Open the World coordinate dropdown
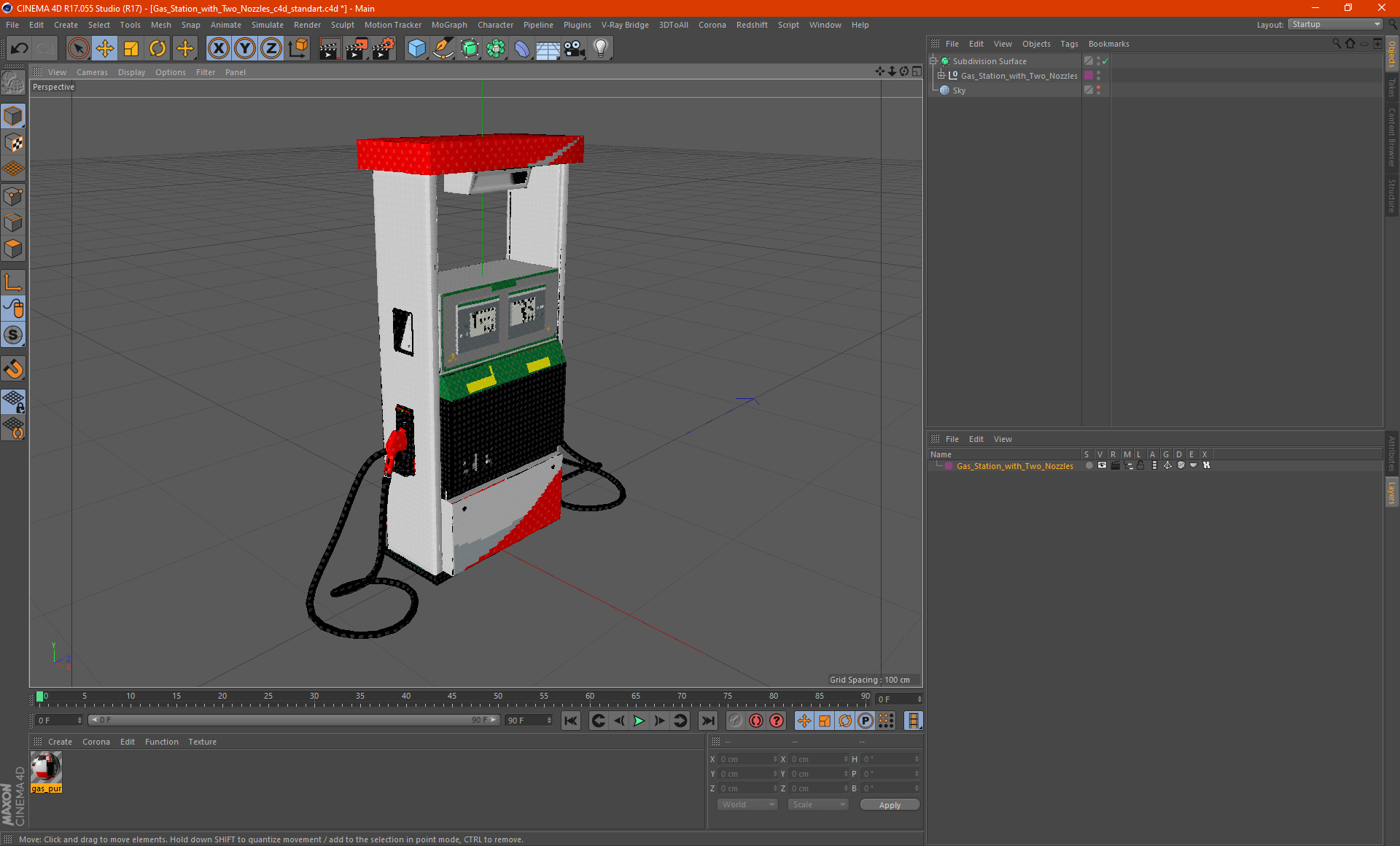Viewport: 1400px width, 846px height. (747, 804)
